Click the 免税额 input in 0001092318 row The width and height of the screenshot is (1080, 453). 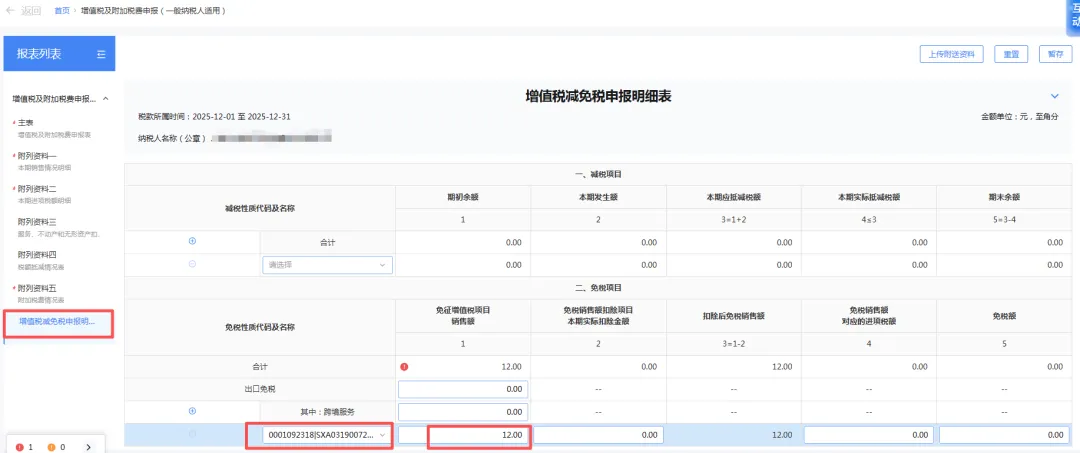pyautogui.click(x=1004, y=435)
